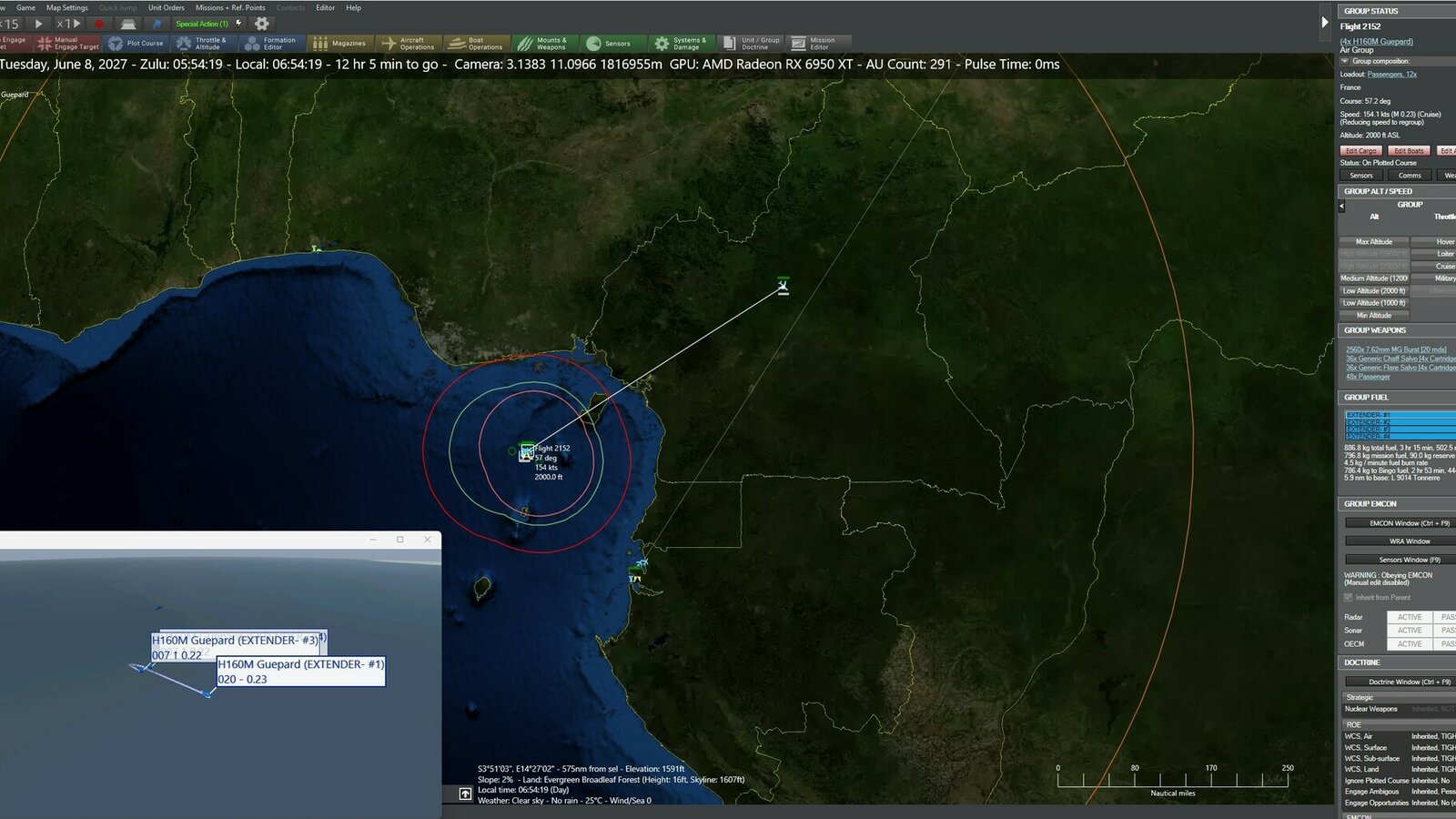Open WCS, Air doctrine dropdown value
Screen dimensions: 1456x819
(1432, 736)
